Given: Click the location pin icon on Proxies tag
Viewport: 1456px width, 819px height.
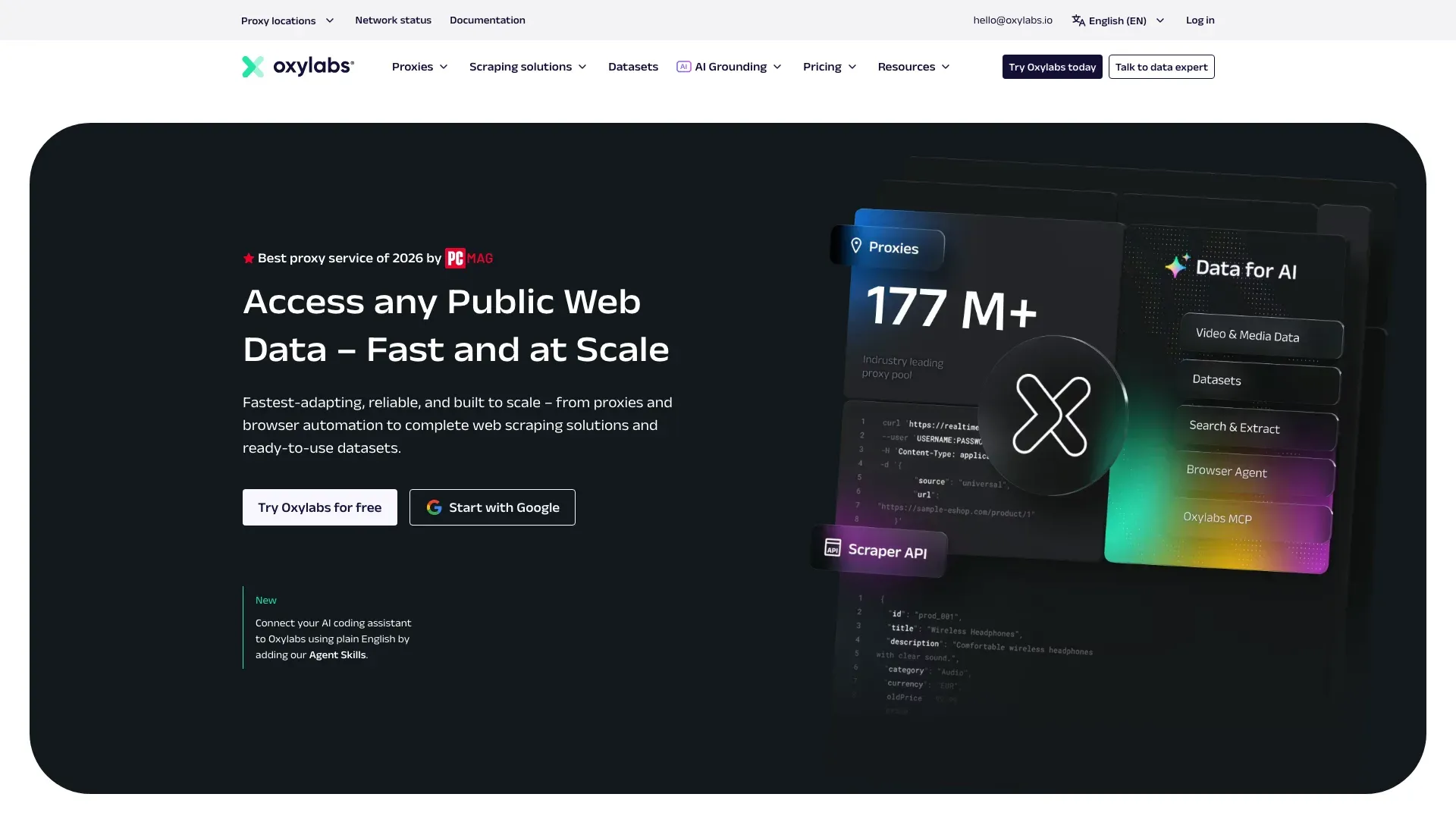Looking at the screenshot, I should (x=856, y=246).
